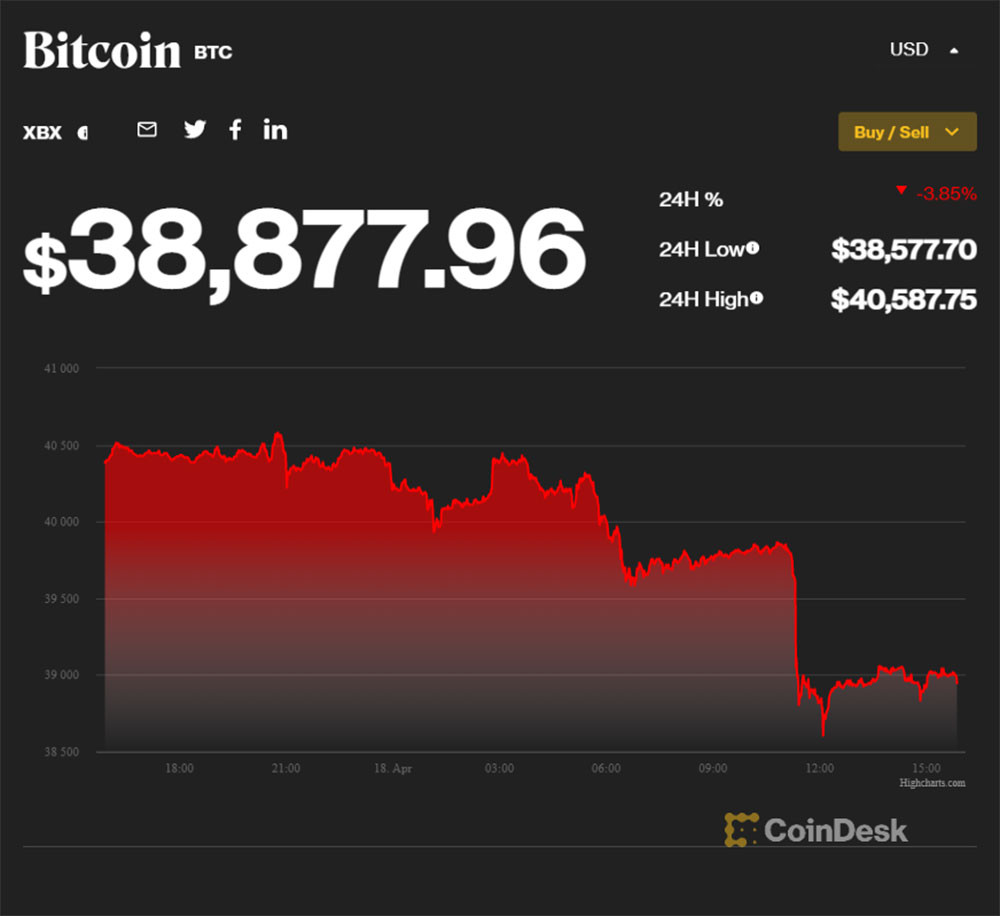Click the $38,877.96 current price

click(x=303, y=249)
